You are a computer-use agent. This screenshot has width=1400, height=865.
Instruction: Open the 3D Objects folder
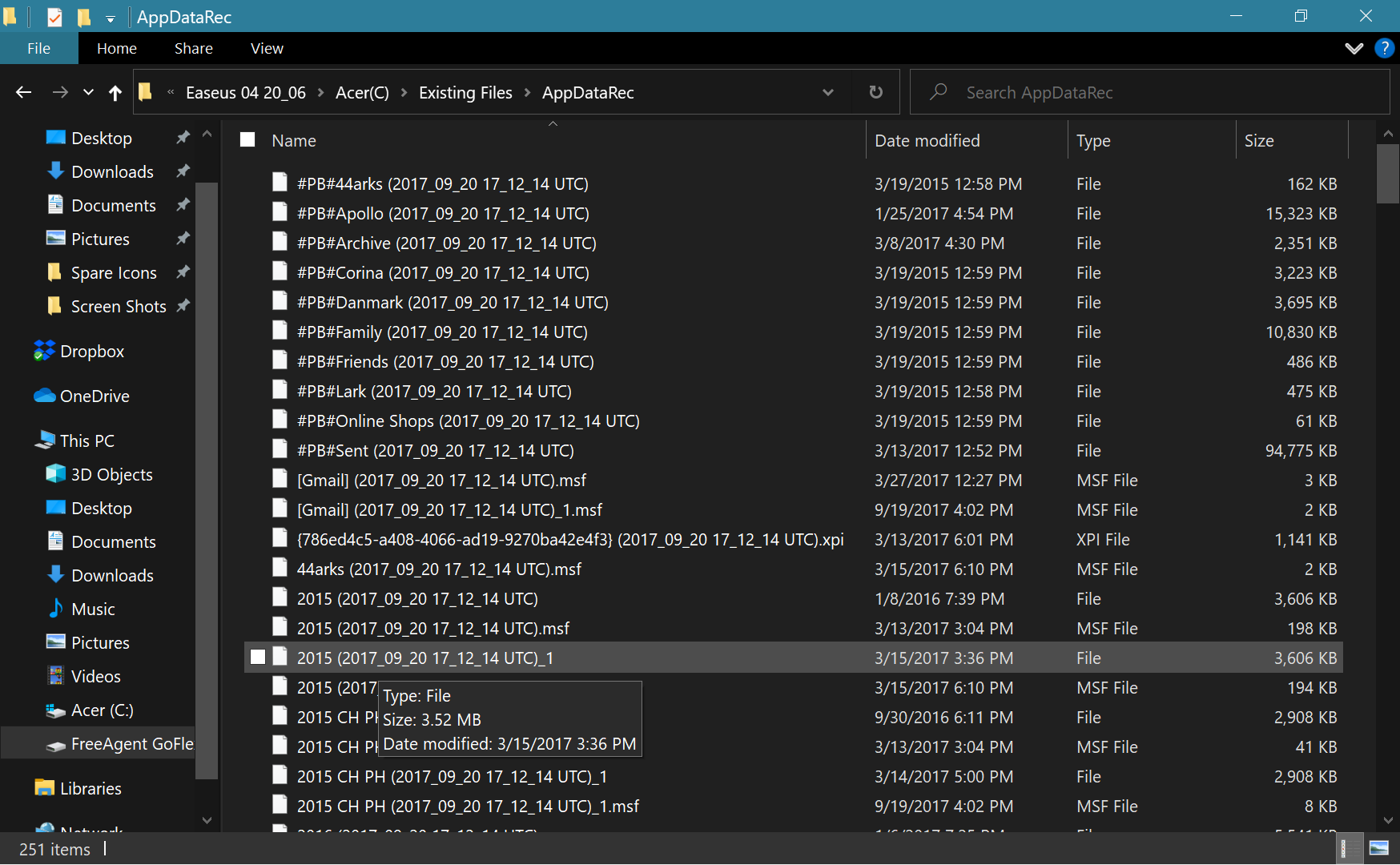tap(111, 475)
